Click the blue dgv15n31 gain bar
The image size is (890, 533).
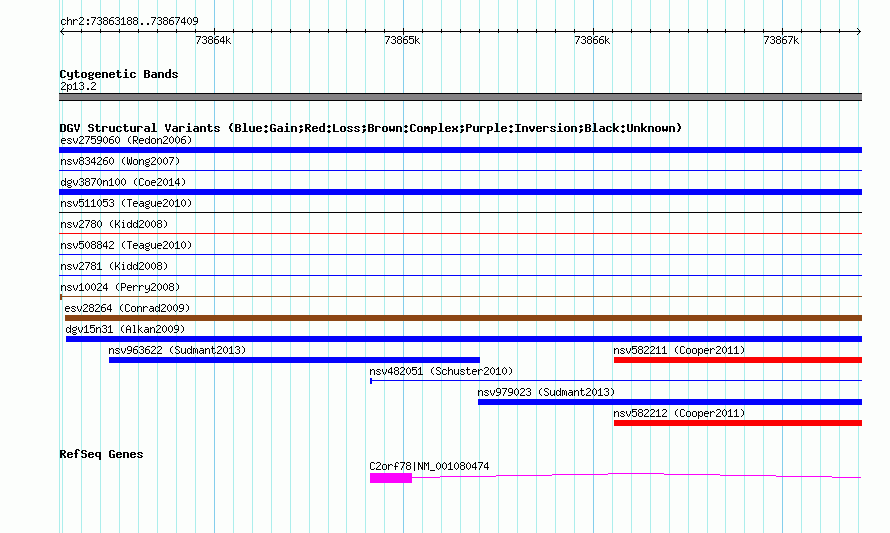[x=464, y=339]
